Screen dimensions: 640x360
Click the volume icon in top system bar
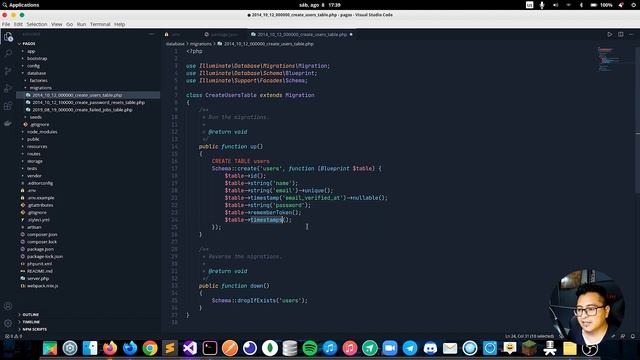click(x=555, y=5)
